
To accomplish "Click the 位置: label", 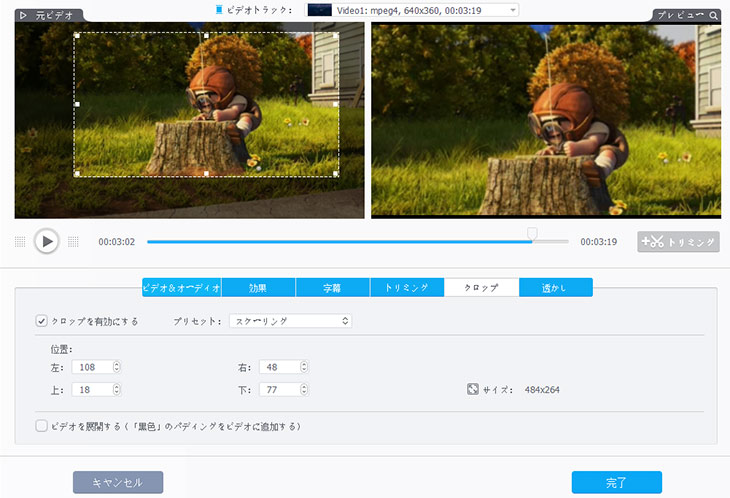I will pyautogui.click(x=61, y=349).
